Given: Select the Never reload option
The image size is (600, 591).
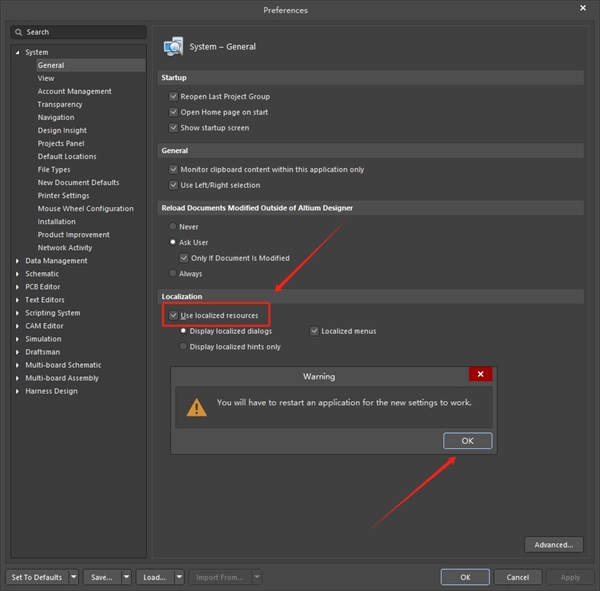Looking at the screenshot, I should (174, 227).
